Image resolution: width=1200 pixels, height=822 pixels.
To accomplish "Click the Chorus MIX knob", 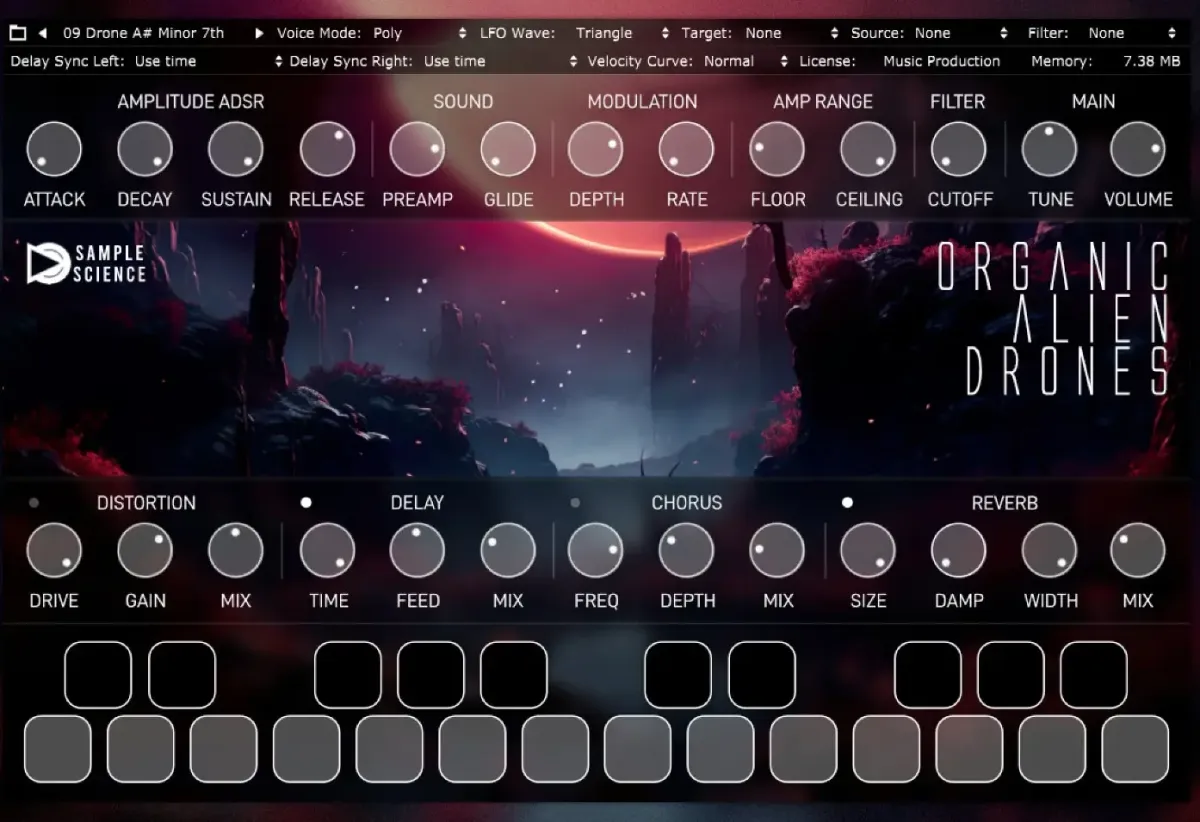I will click(777, 550).
